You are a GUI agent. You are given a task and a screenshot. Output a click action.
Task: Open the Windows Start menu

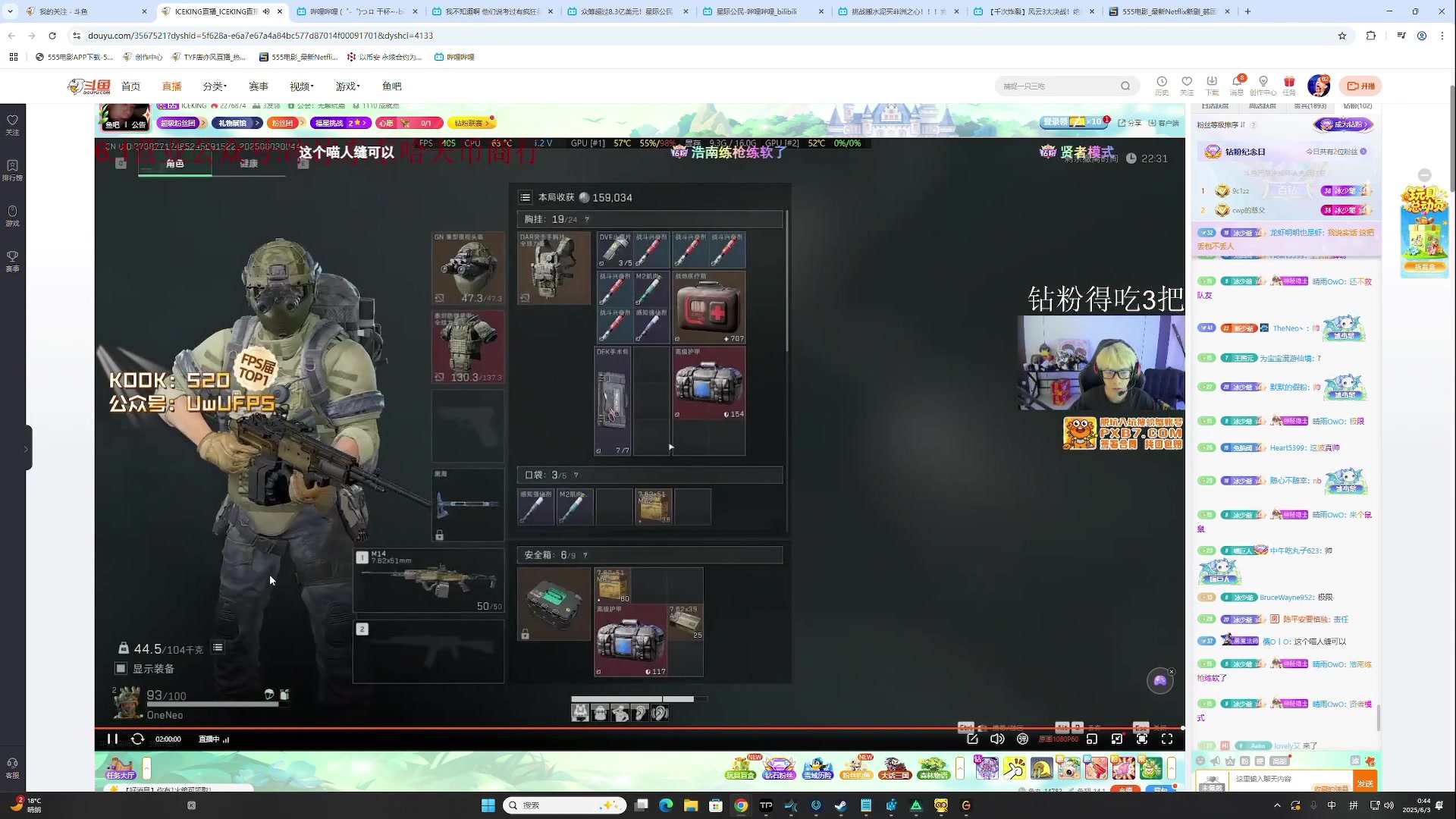coord(488,805)
